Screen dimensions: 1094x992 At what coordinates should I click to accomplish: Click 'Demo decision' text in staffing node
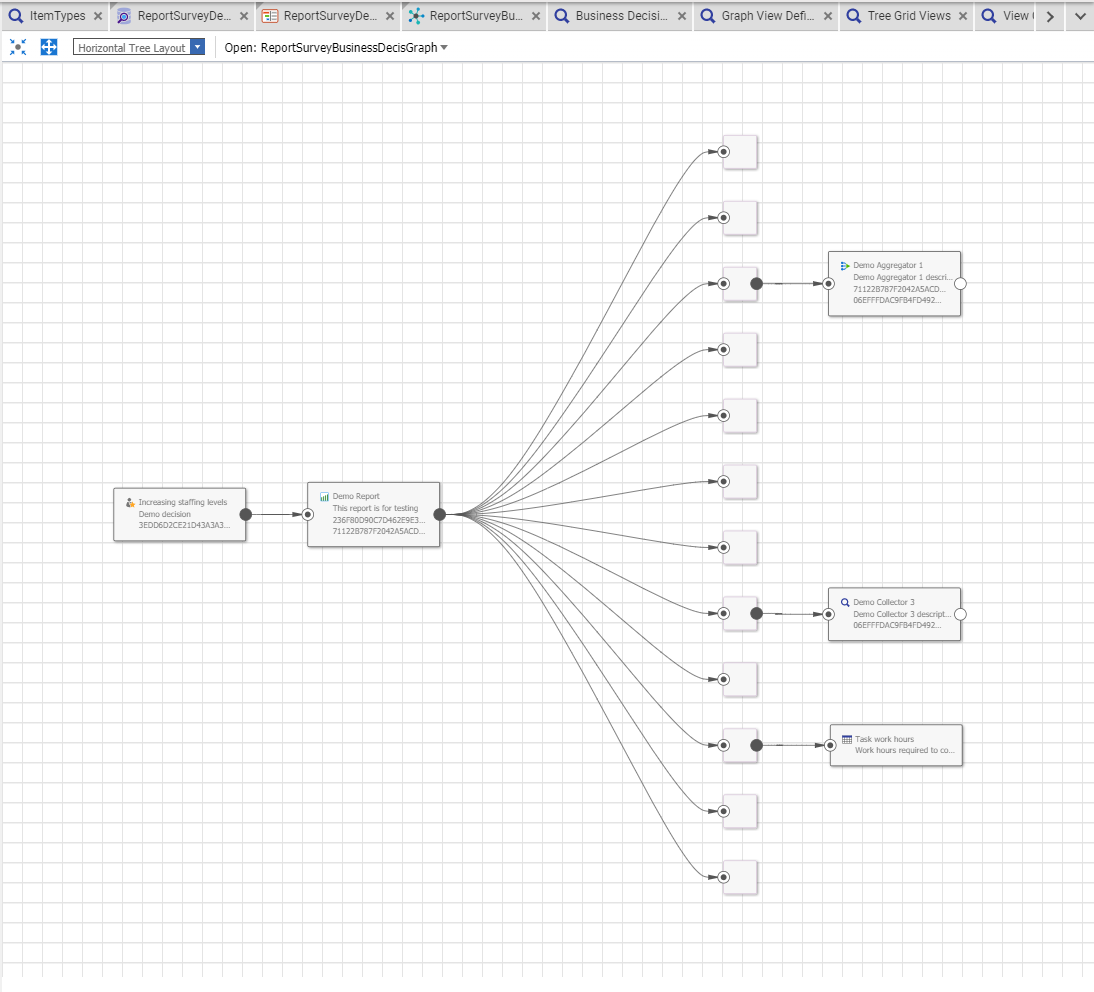[x=164, y=514]
